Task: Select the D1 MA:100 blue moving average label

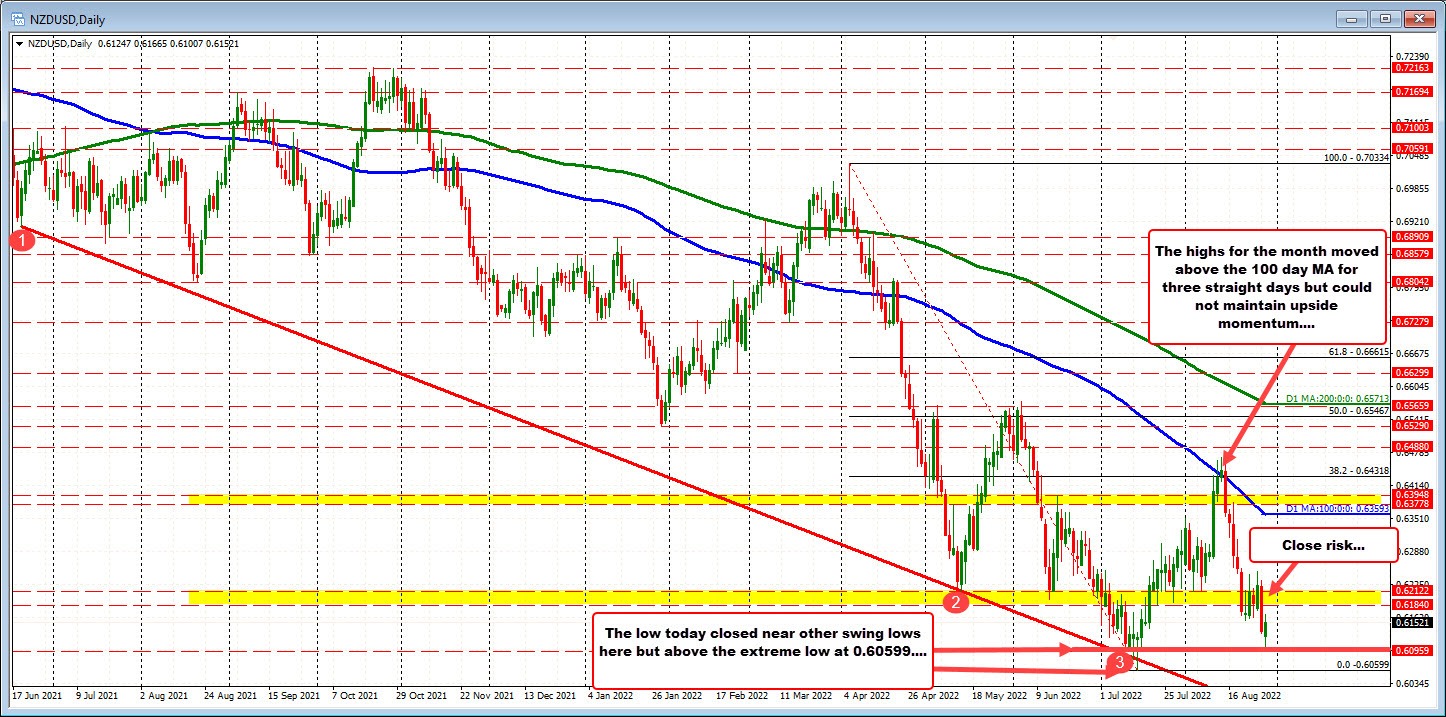Action: tap(1338, 509)
